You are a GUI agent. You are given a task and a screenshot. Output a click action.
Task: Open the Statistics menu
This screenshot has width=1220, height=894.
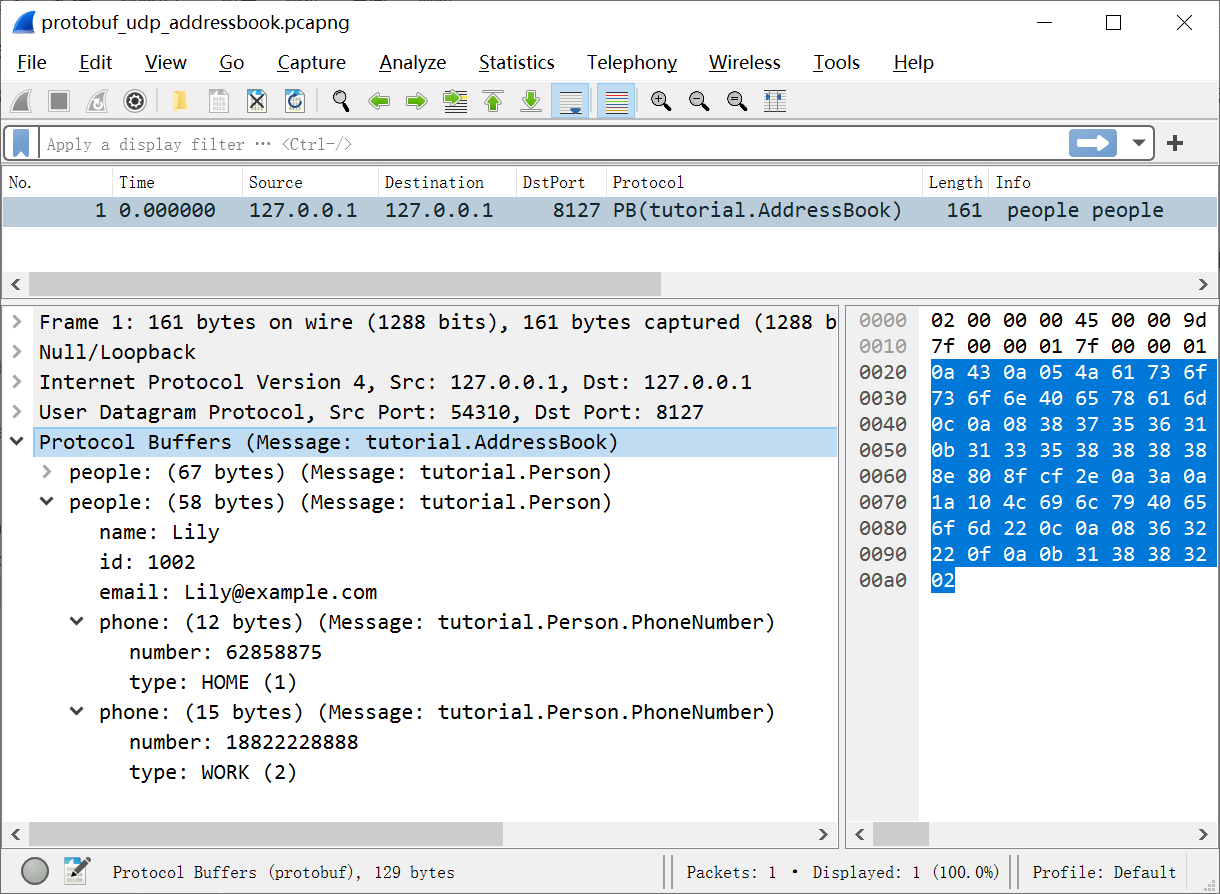[x=516, y=62]
